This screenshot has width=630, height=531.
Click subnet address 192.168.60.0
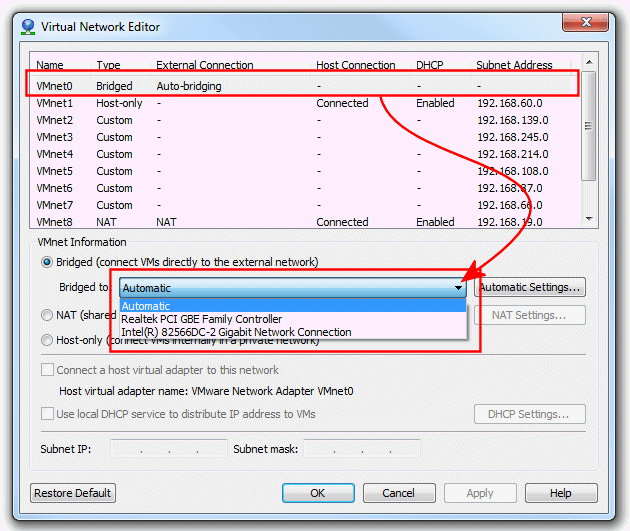pyautogui.click(x=510, y=103)
